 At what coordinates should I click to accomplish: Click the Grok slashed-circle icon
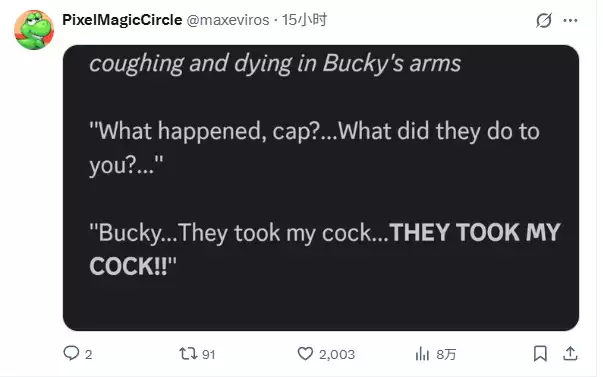click(x=544, y=20)
